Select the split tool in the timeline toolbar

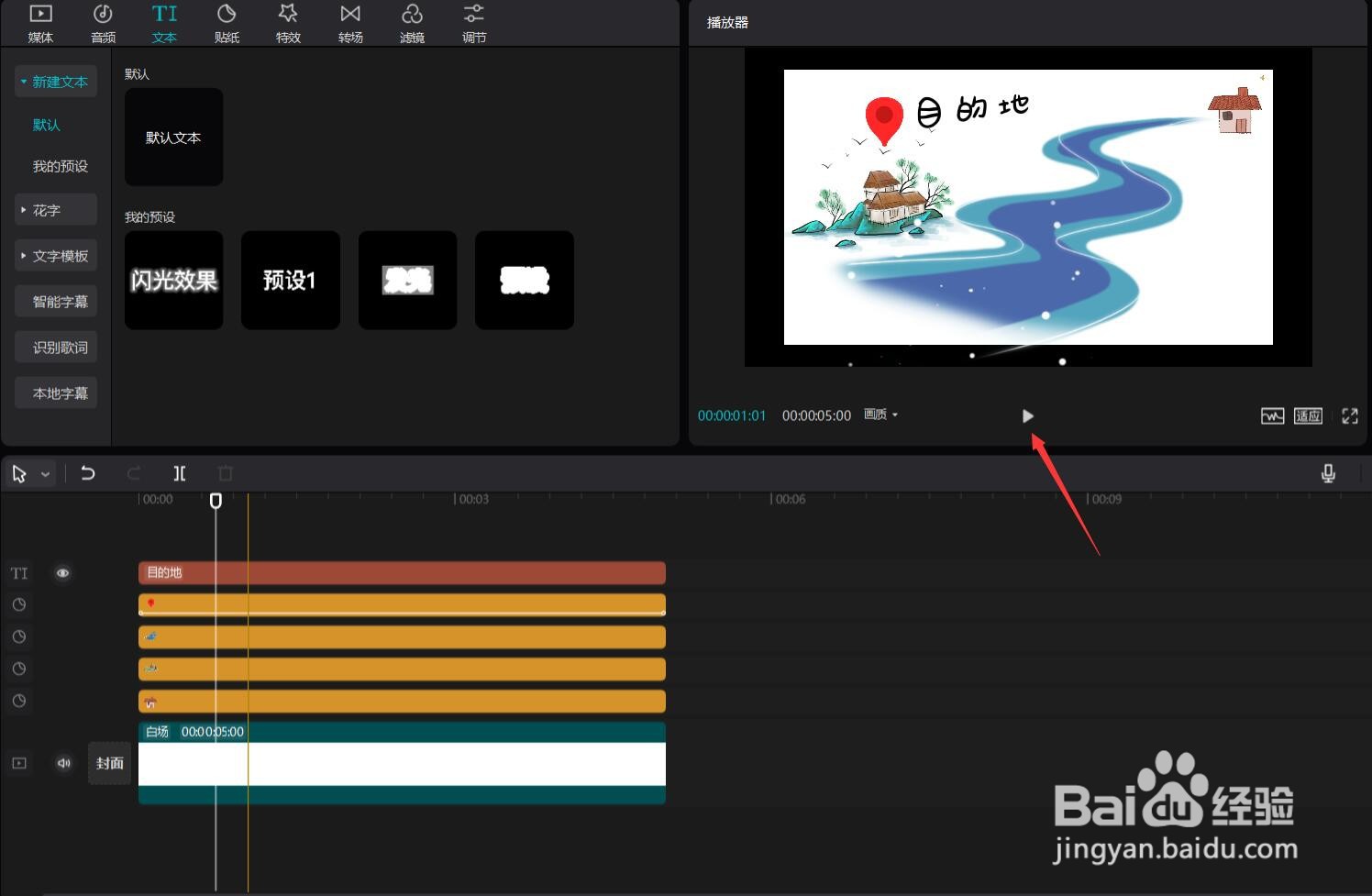(x=180, y=473)
